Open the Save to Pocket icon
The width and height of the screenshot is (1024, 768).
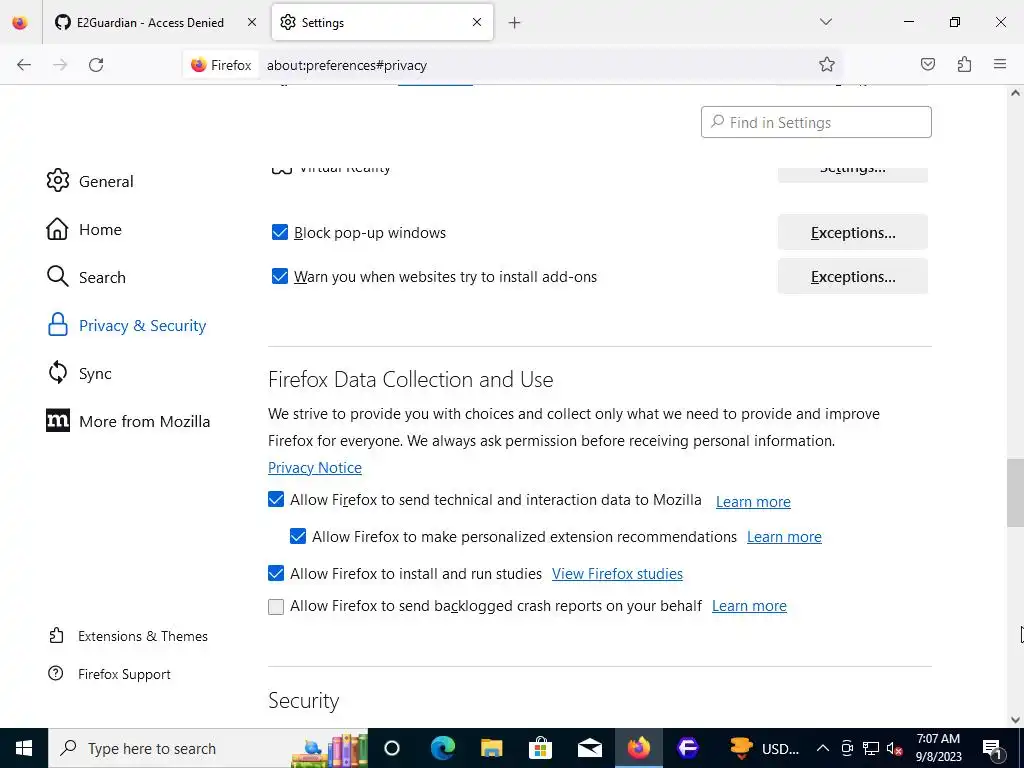coord(927,64)
